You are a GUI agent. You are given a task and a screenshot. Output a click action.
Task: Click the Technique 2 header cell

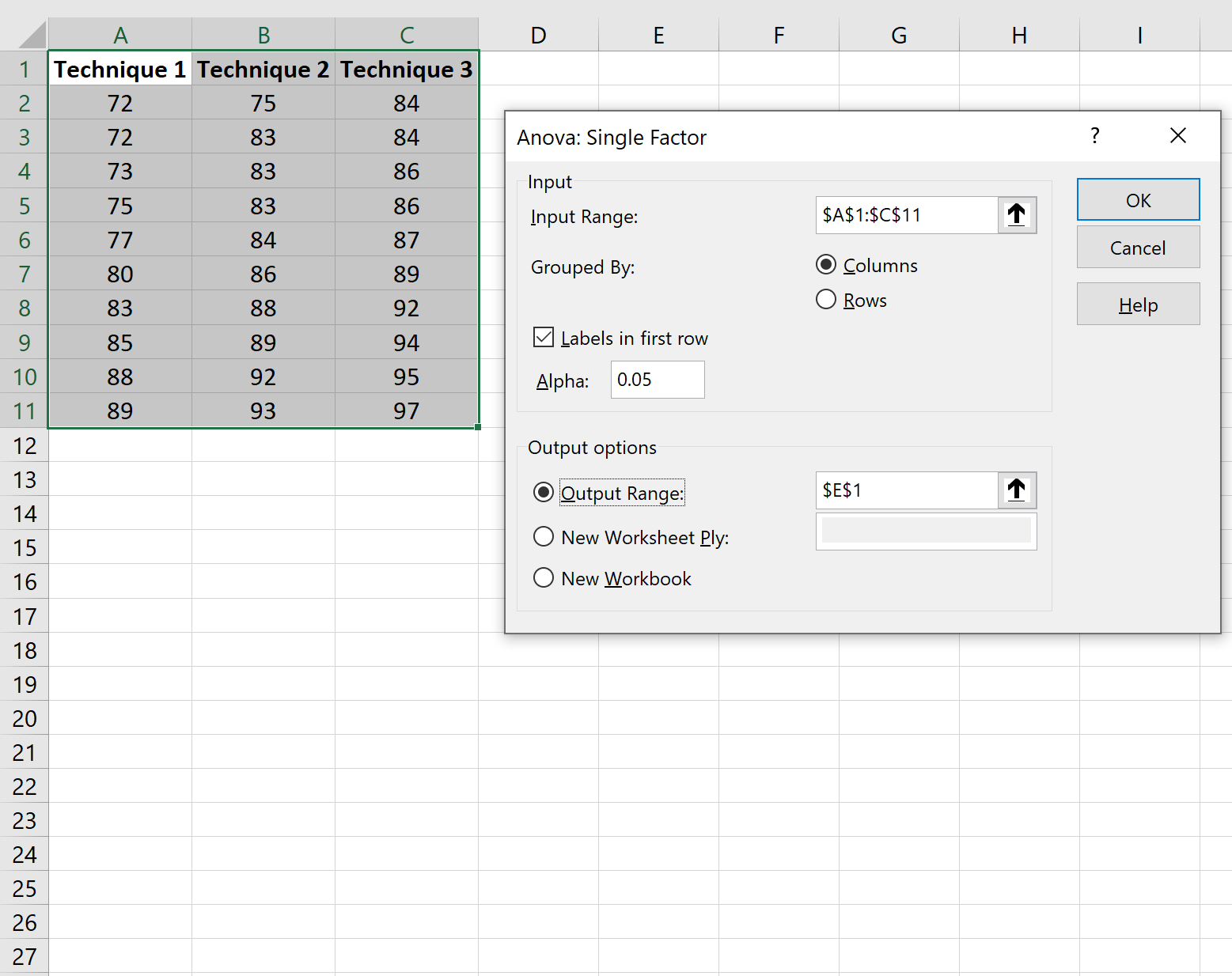click(x=263, y=69)
